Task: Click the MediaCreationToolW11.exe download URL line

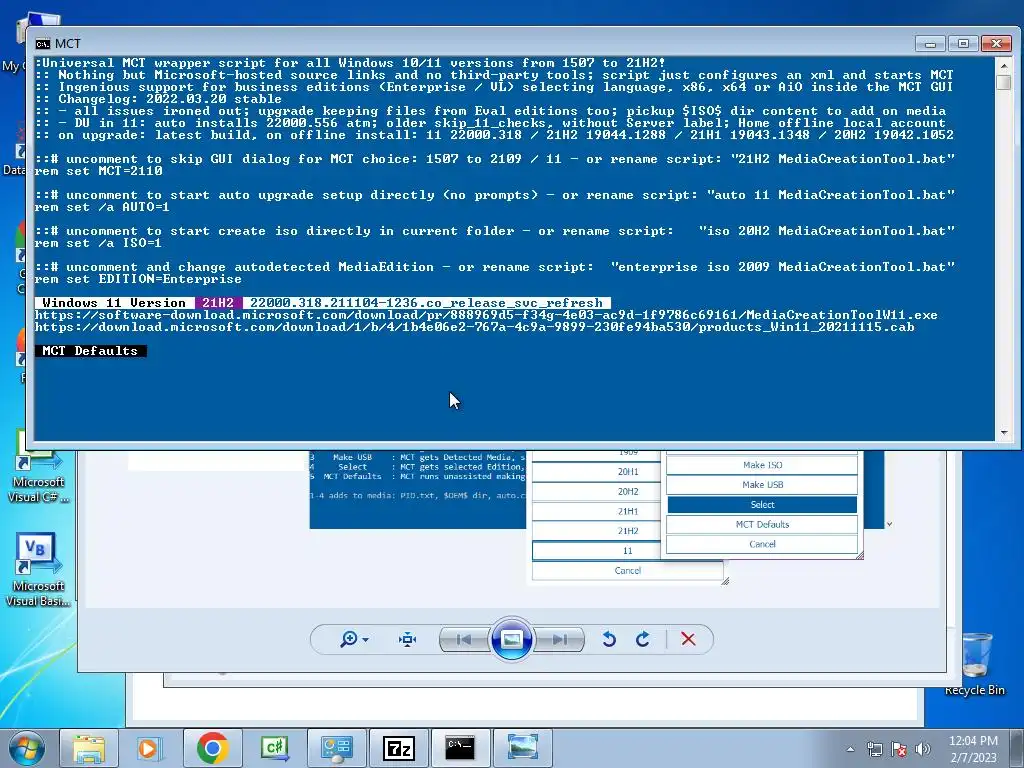Action: pos(486,315)
